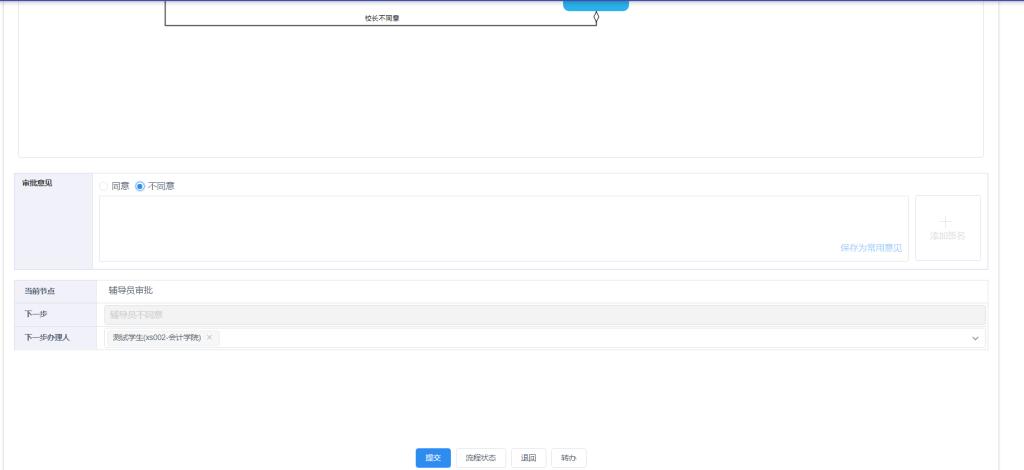The height and width of the screenshot is (470, 1024).
Task: Click the 辅导员审批 current node text
Action: tap(131, 291)
